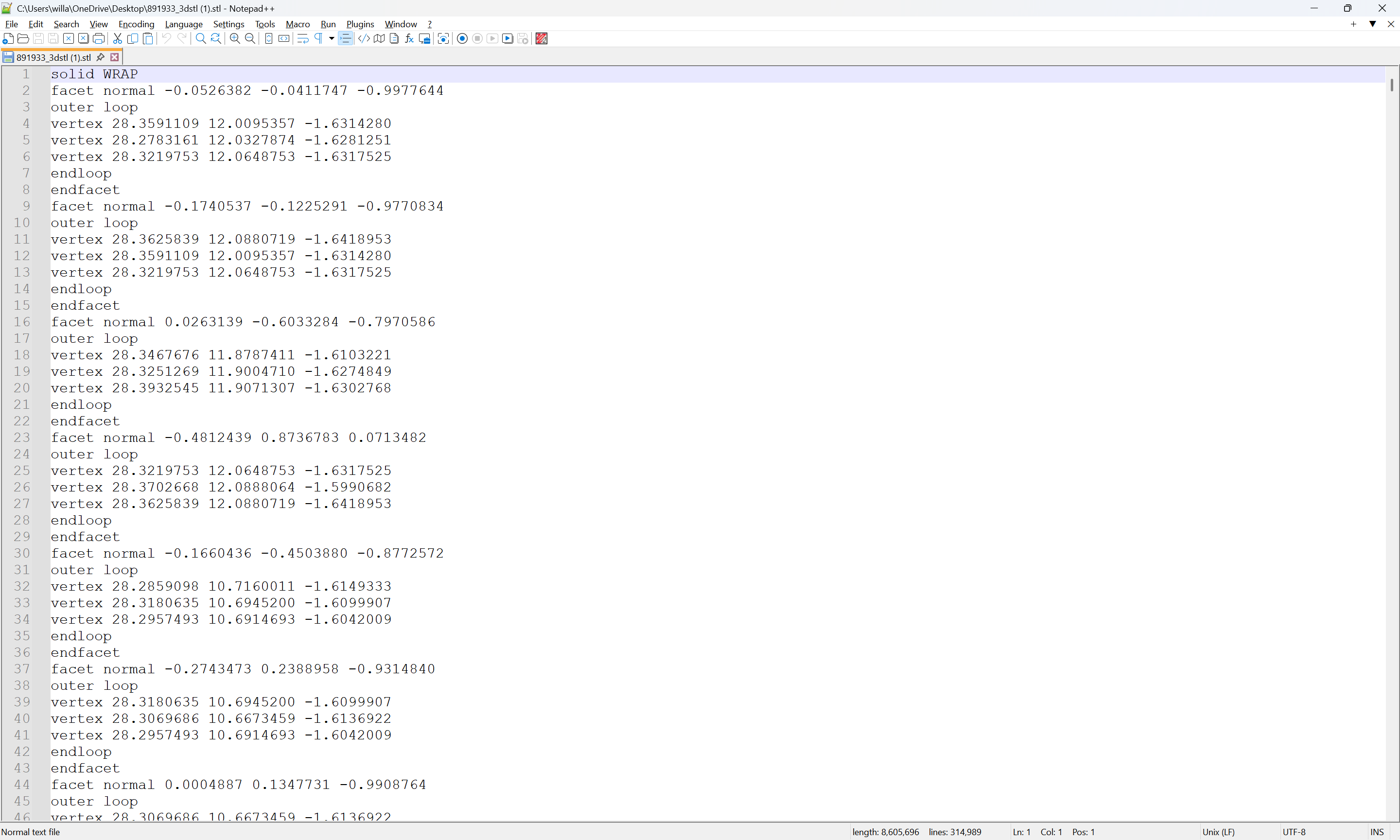This screenshot has height=840, width=1400.
Task: Pin the 891933_3dstl tab
Action: click(x=101, y=57)
